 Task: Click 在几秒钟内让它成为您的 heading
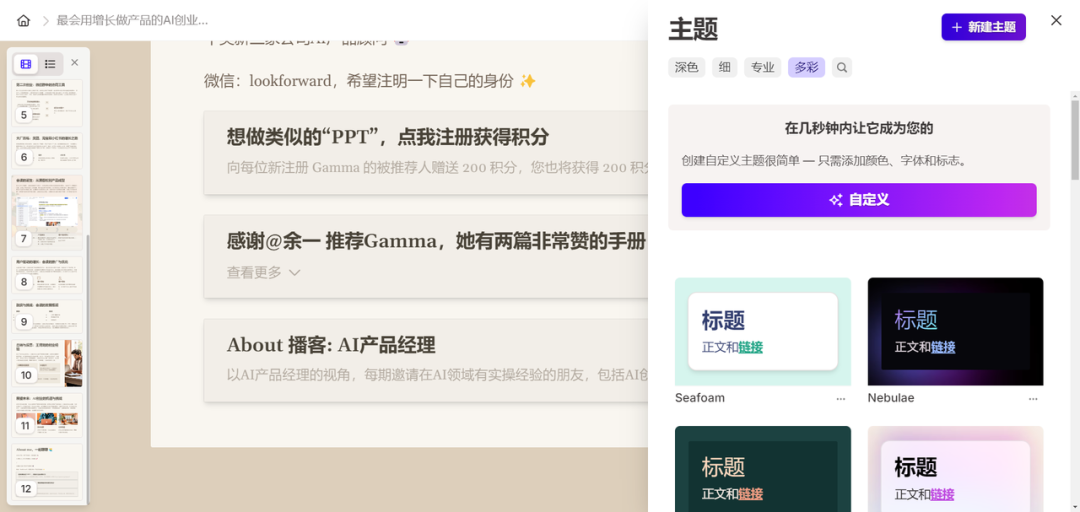pos(859,128)
